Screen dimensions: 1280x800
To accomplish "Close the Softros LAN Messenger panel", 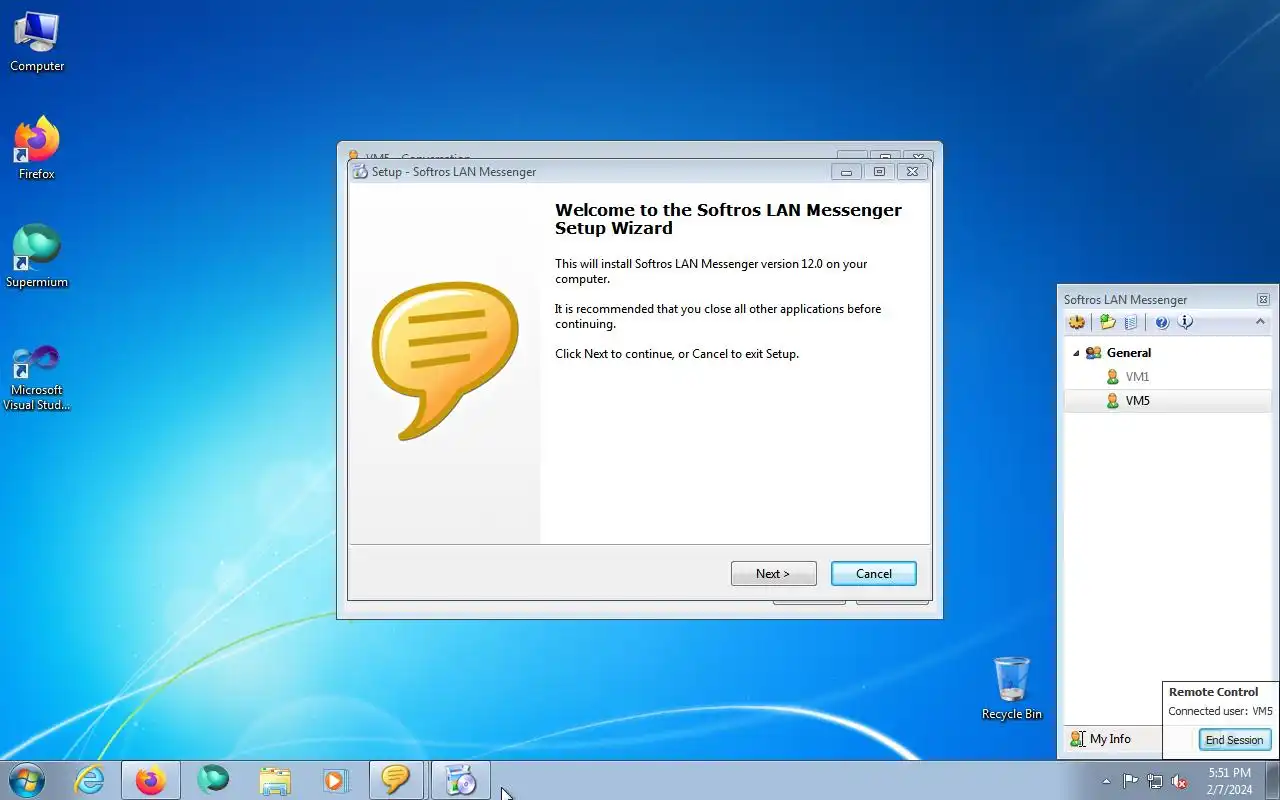I will point(1263,299).
